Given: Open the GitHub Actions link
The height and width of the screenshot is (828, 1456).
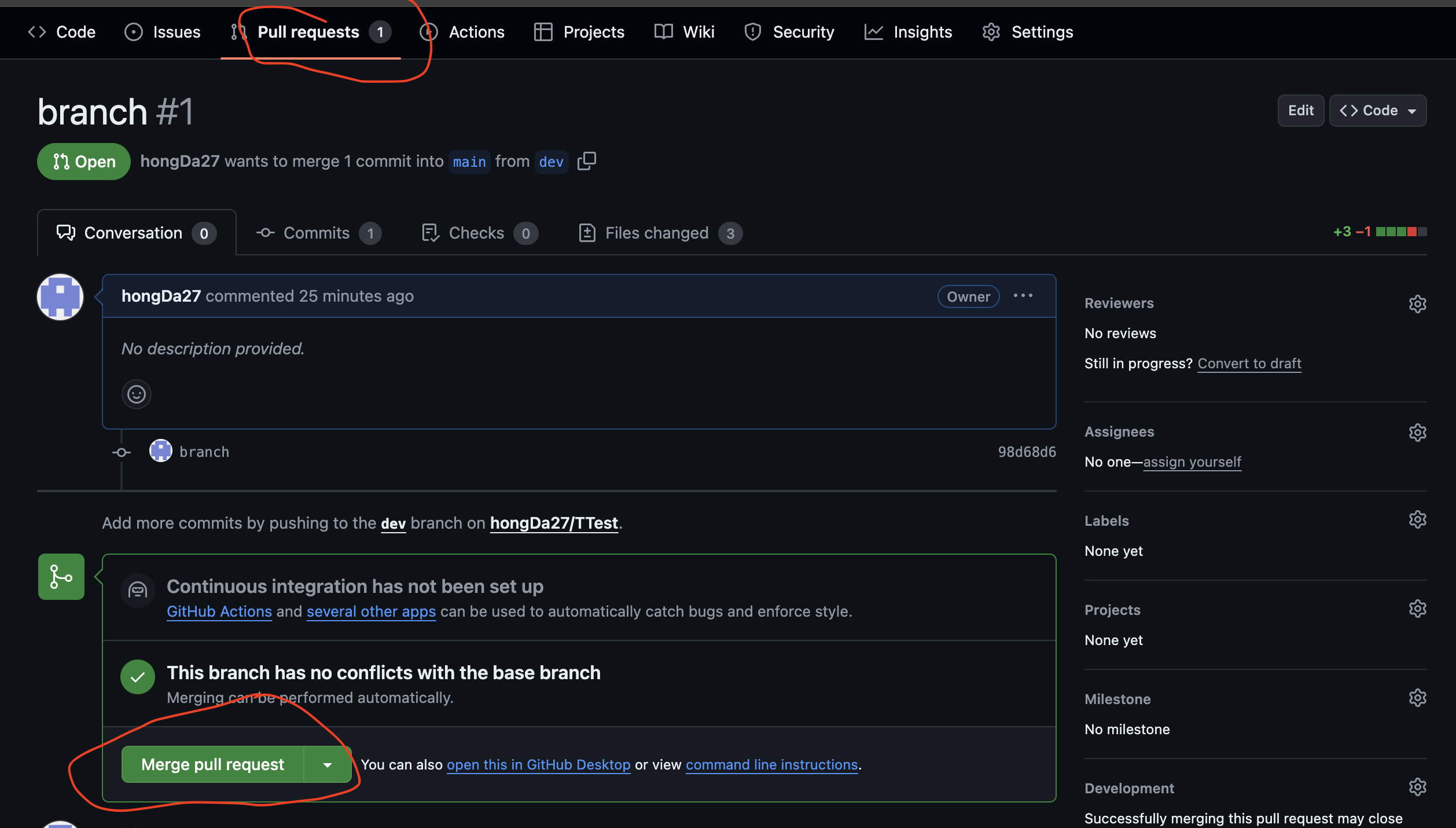Looking at the screenshot, I should click(x=219, y=611).
